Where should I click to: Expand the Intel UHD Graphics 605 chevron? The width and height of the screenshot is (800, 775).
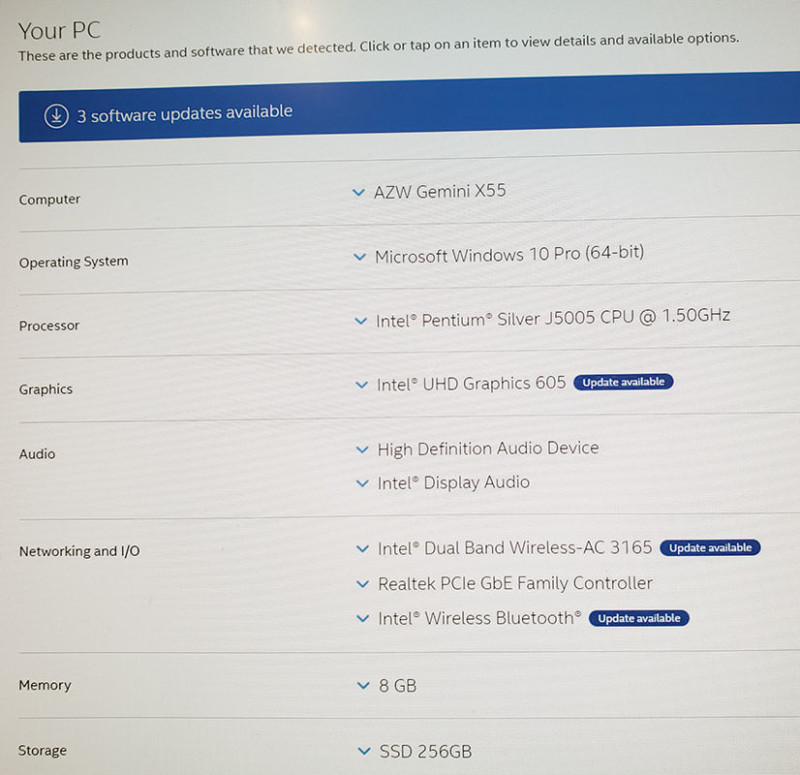point(362,385)
